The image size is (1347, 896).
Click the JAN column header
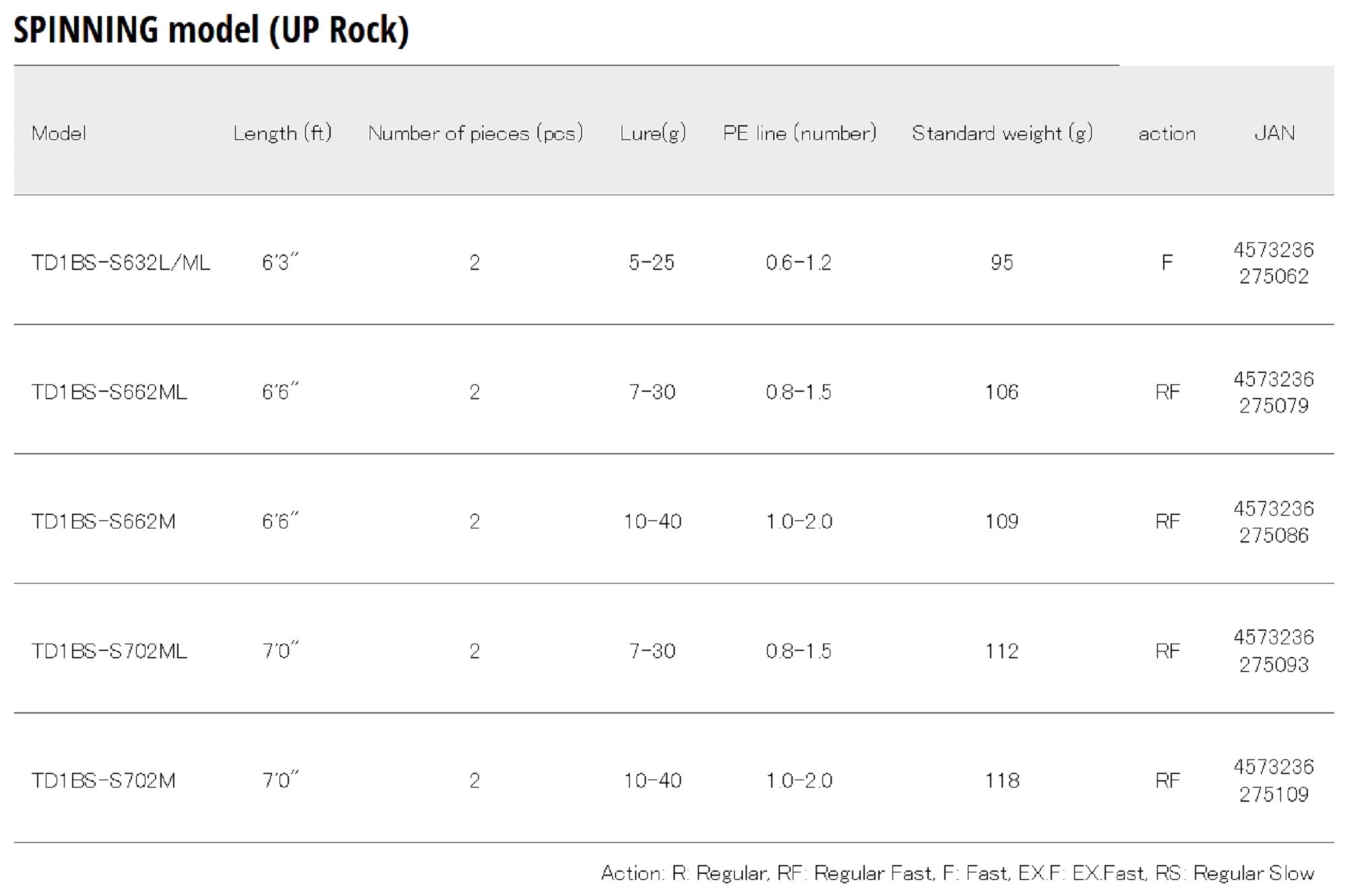point(1274,133)
